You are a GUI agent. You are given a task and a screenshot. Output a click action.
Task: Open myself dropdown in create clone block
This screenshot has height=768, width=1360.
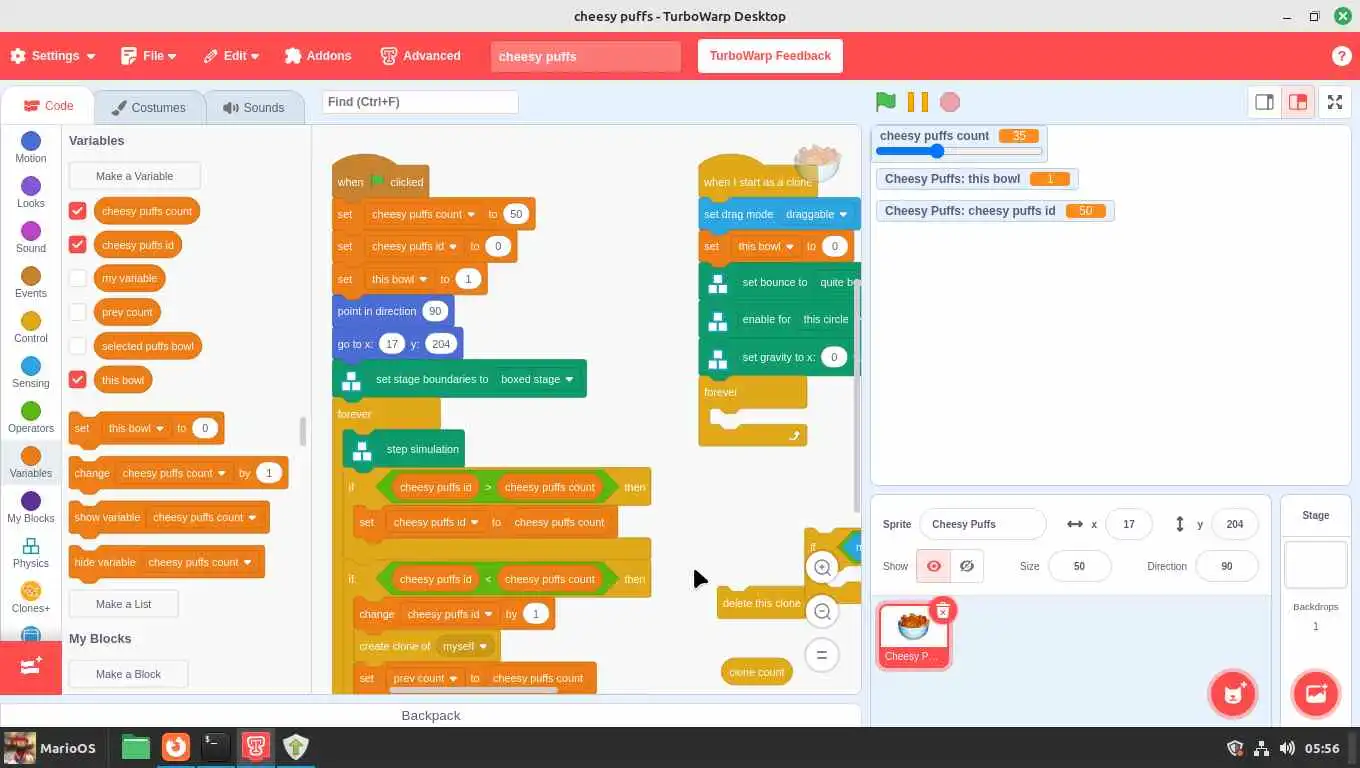point(465,646)
